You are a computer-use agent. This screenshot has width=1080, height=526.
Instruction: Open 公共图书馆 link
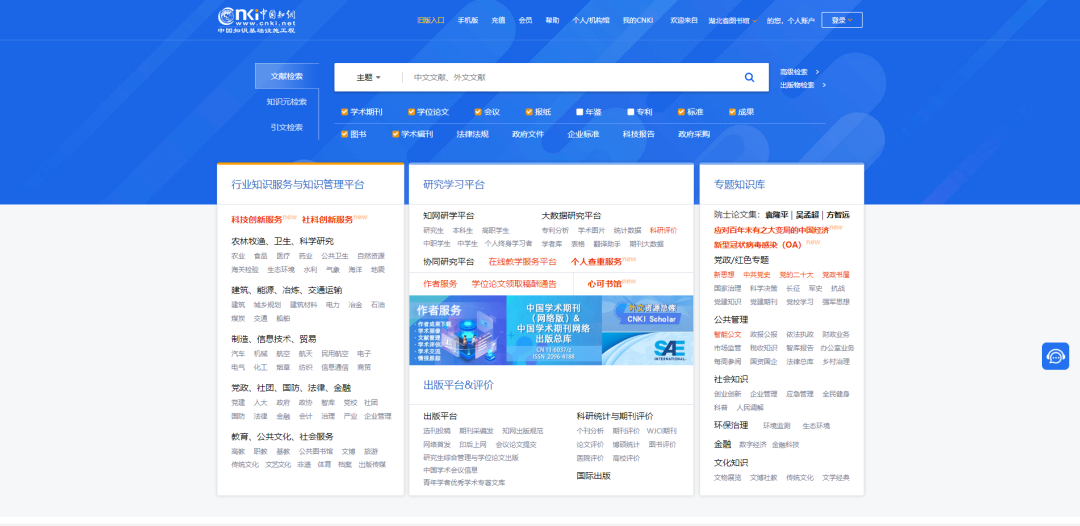point(315,451)
